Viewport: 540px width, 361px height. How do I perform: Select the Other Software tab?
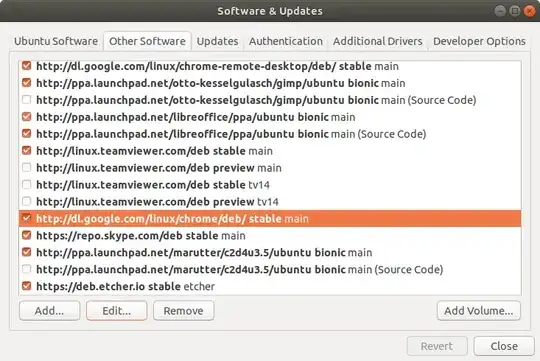147,41
